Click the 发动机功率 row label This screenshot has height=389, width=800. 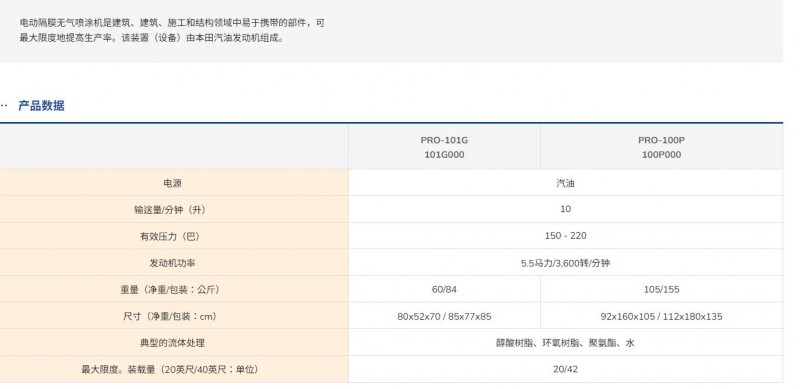(x=172, y=263)
